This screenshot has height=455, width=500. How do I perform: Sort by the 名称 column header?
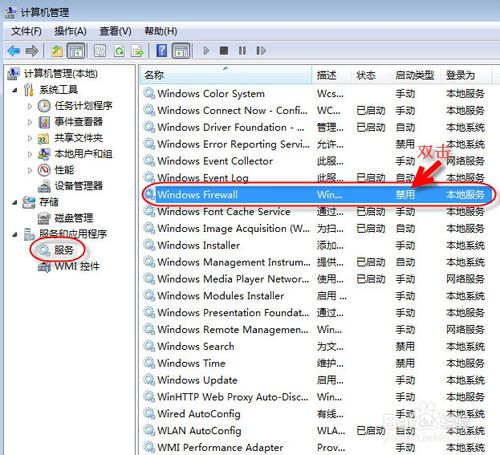click(x=226, y=75)
